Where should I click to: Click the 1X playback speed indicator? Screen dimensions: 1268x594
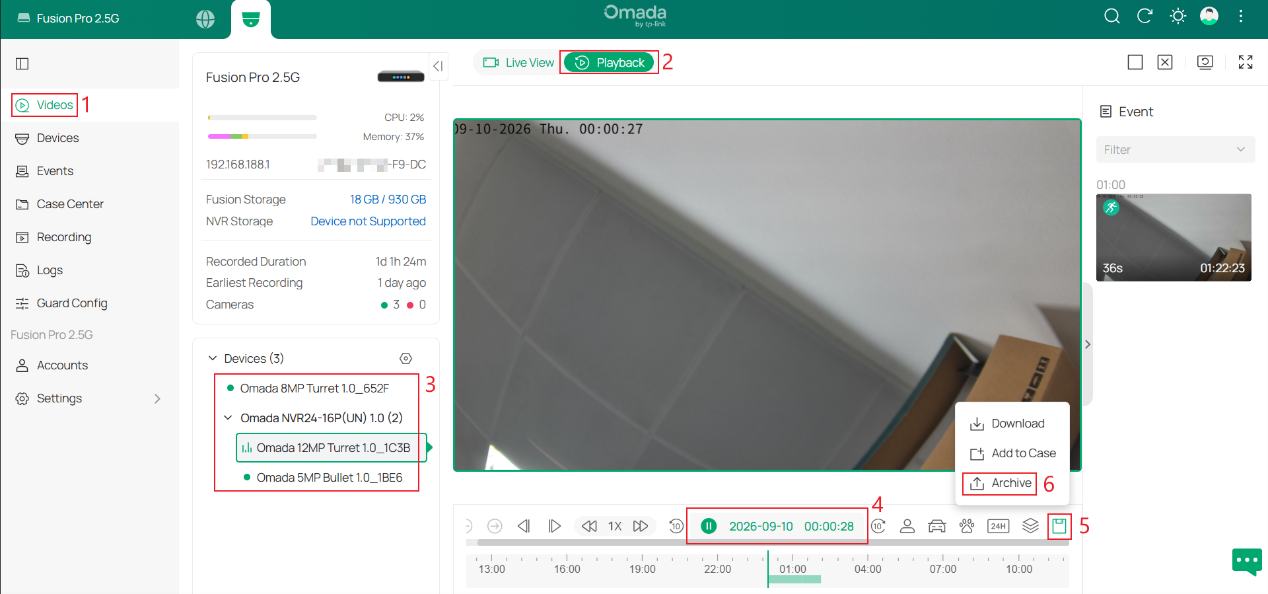click(615, 526)
